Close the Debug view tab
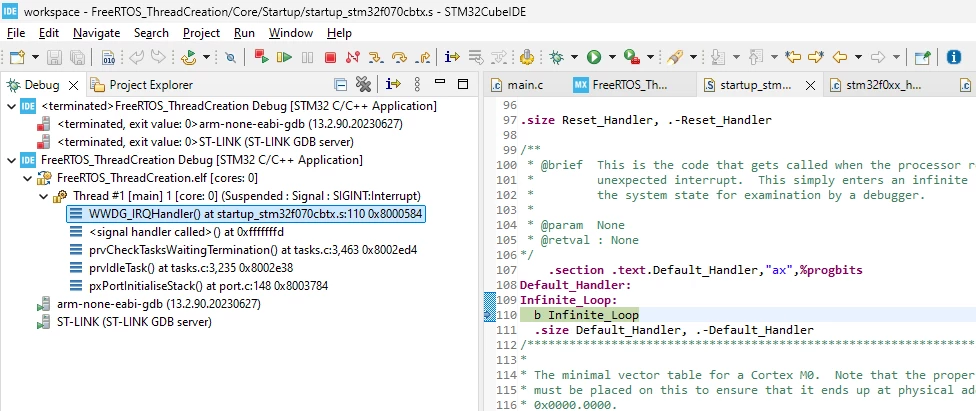 73,85
